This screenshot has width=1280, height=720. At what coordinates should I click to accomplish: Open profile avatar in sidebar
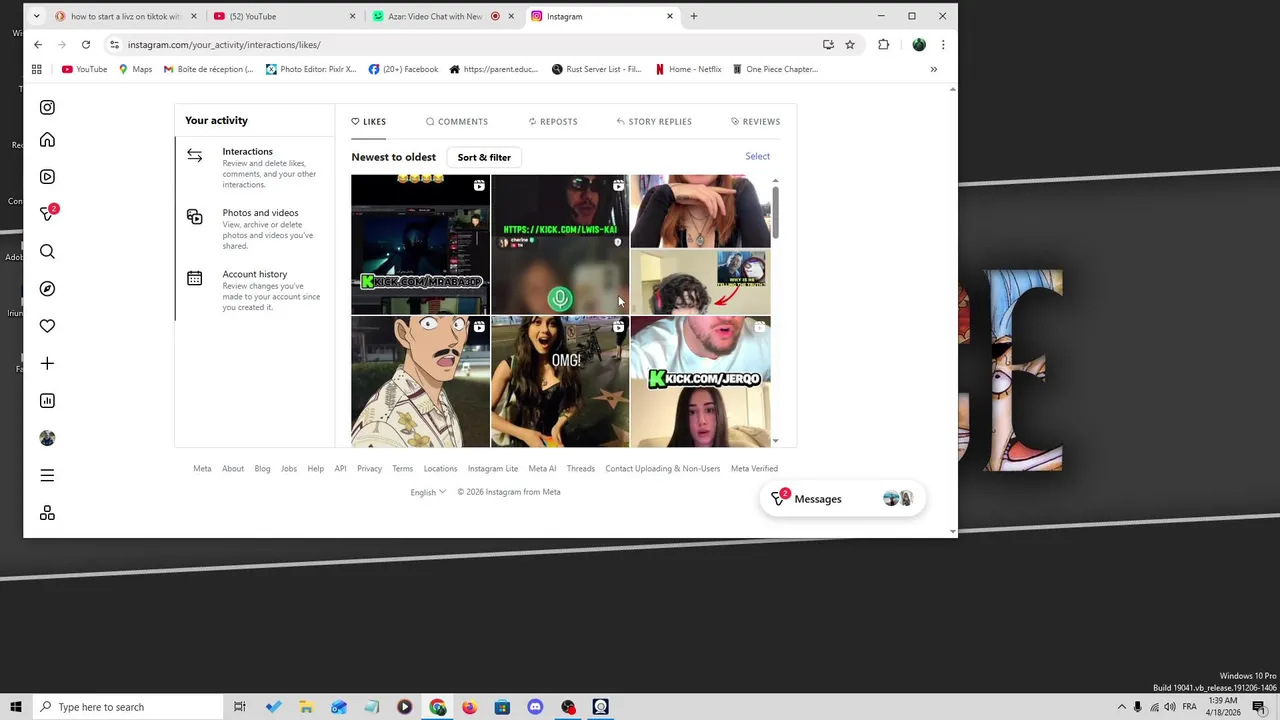pyautogui.click(x=47, y=438)
